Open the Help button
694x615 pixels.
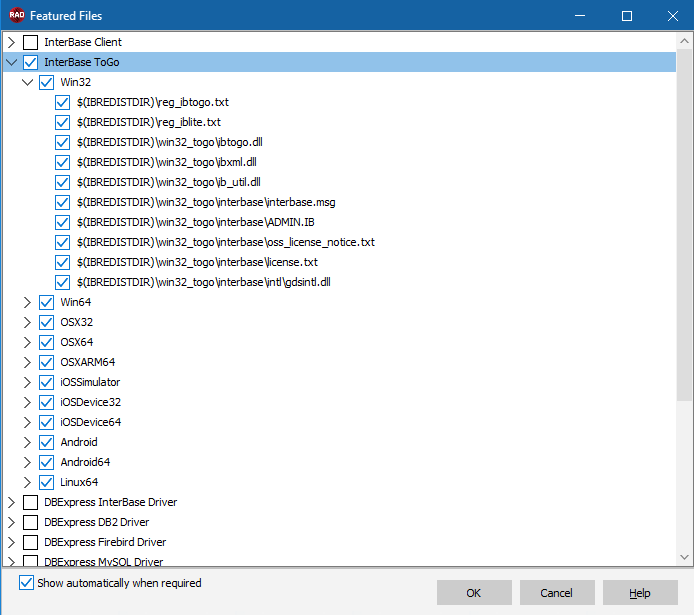(x=640, y=592)
